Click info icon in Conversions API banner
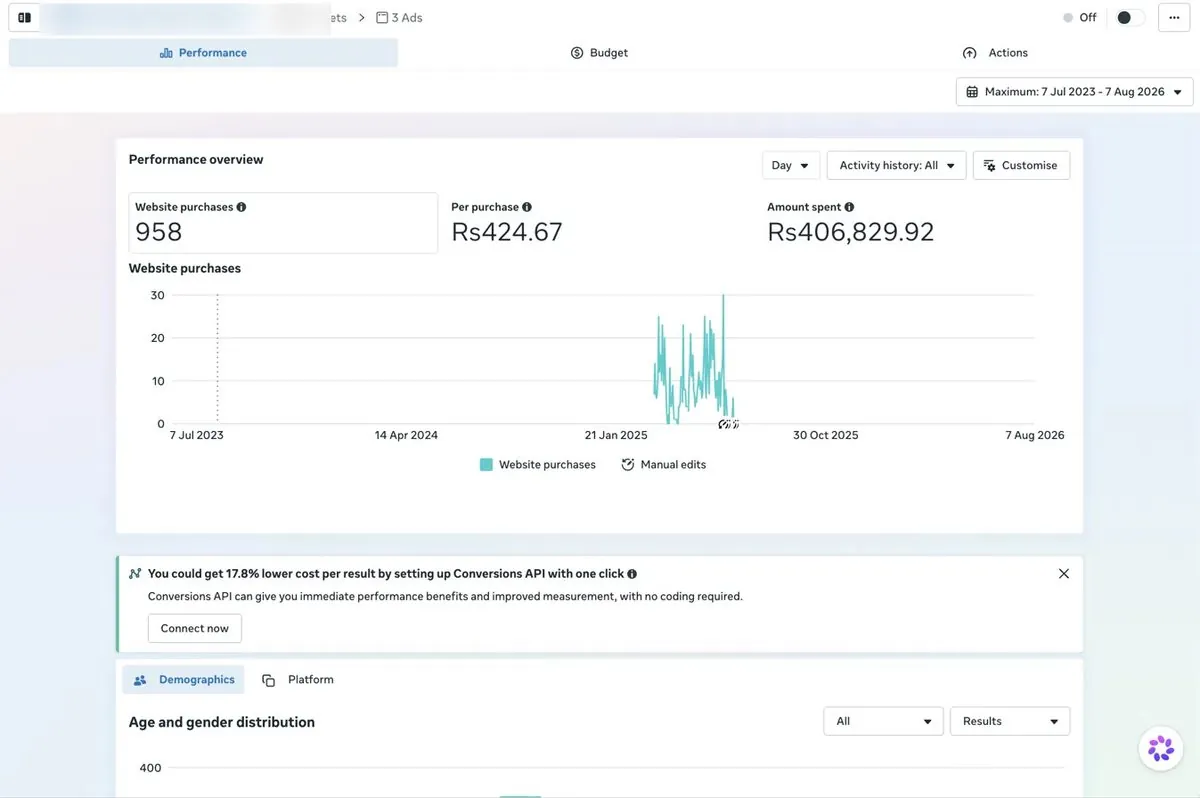 point(632,574)
